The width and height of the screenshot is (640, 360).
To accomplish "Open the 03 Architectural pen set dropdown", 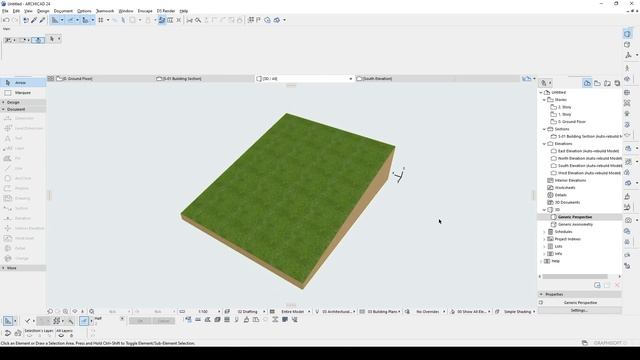I will coord(338,311).
